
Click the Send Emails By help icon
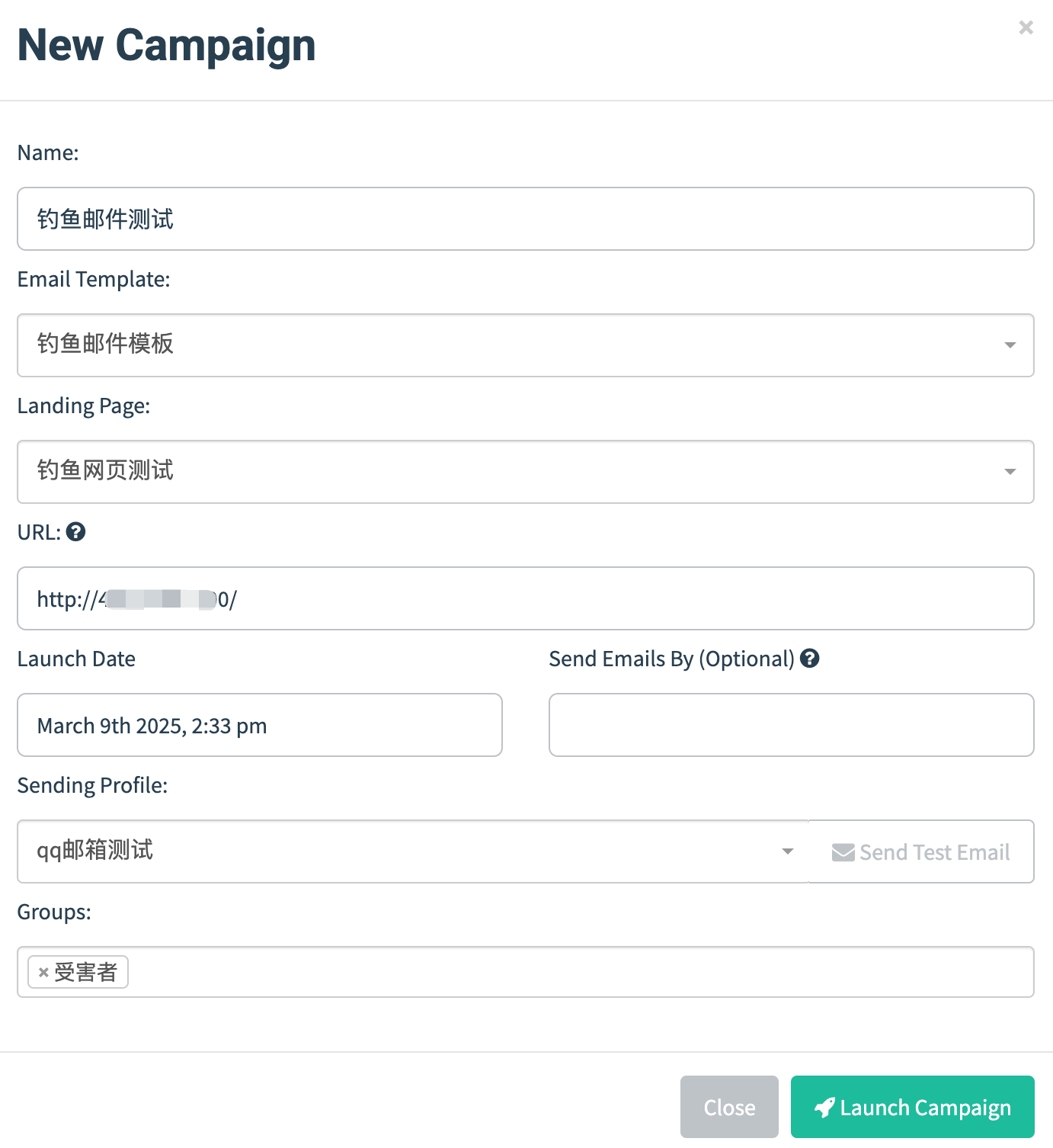point(810,659)
